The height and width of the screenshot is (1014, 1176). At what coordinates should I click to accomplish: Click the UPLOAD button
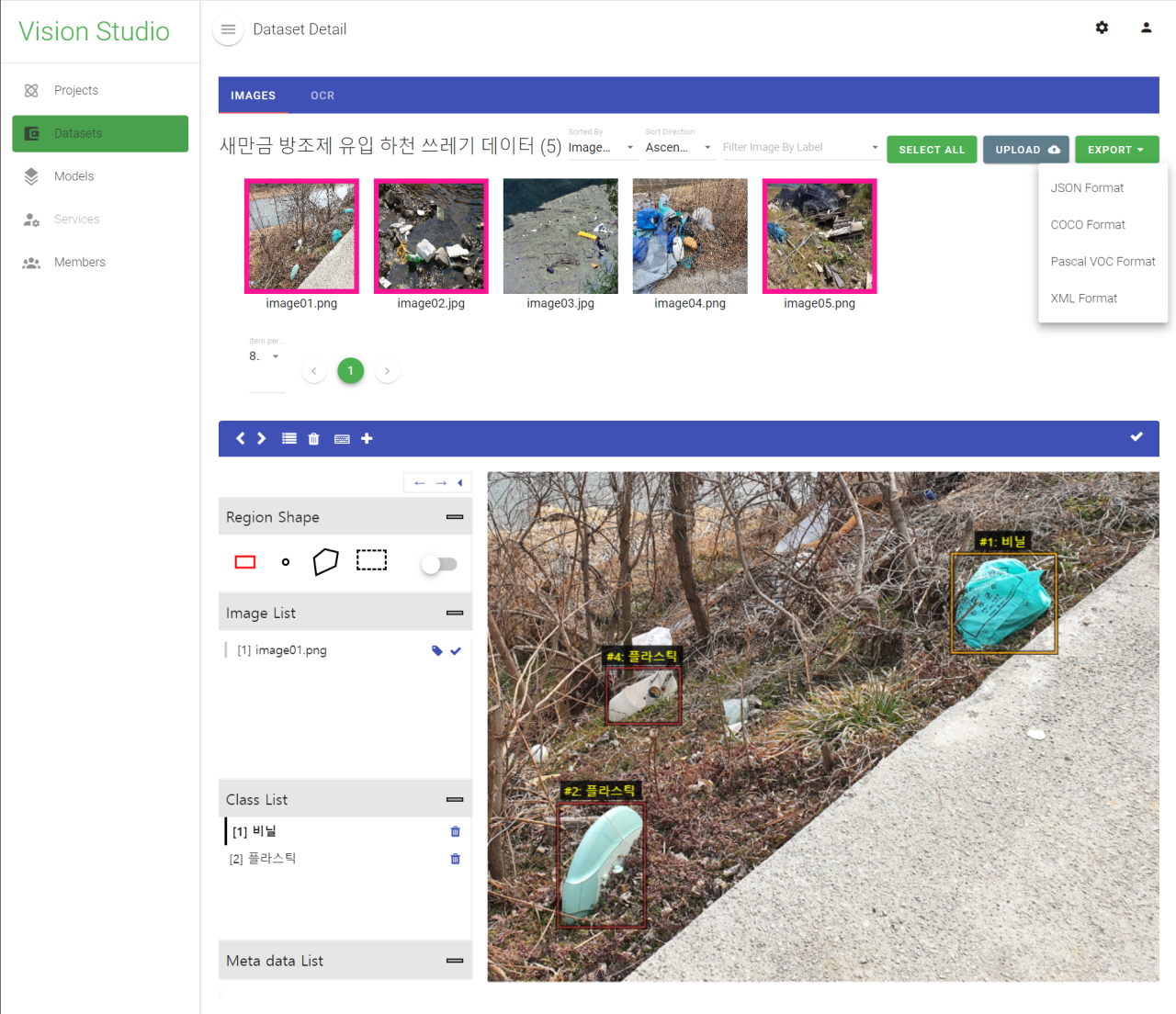coord(1026,150)
